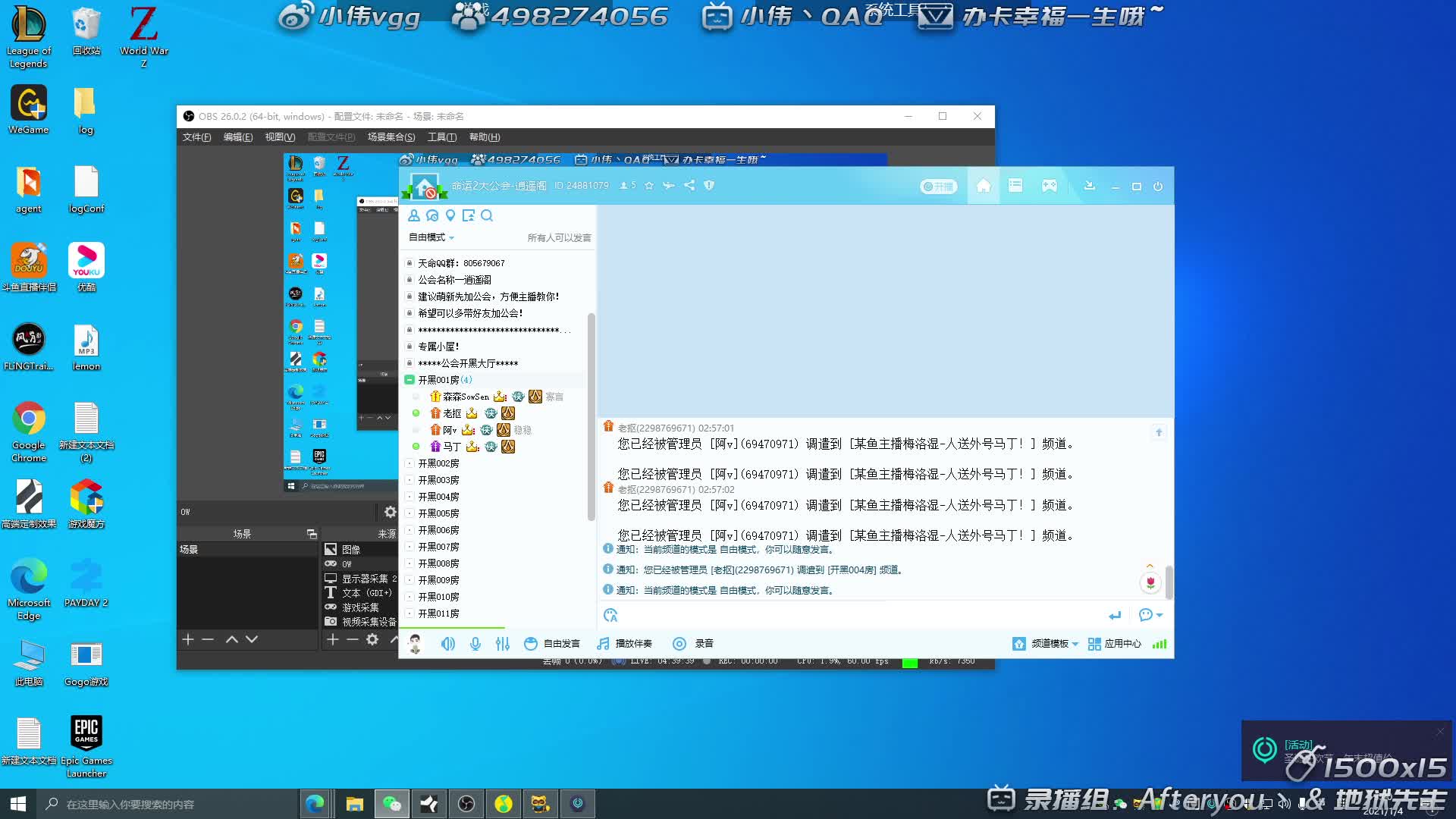Click the send arrow icon in chat input
Screen dimensions: 1456x819
[1115, 615]
